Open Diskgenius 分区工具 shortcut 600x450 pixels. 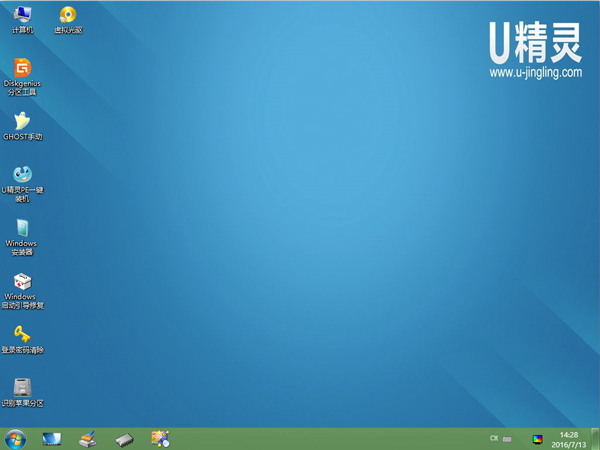click(22, 77)
